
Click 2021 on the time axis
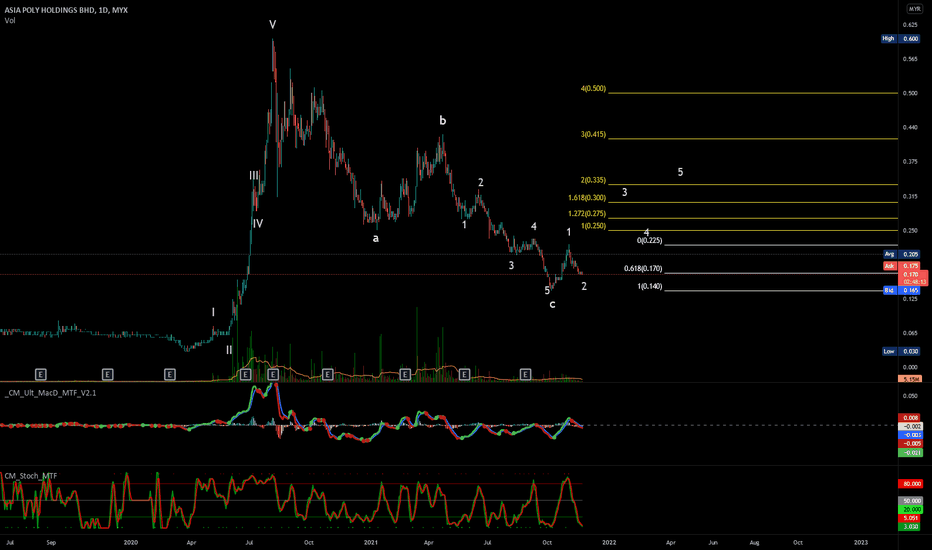point(370,542)
